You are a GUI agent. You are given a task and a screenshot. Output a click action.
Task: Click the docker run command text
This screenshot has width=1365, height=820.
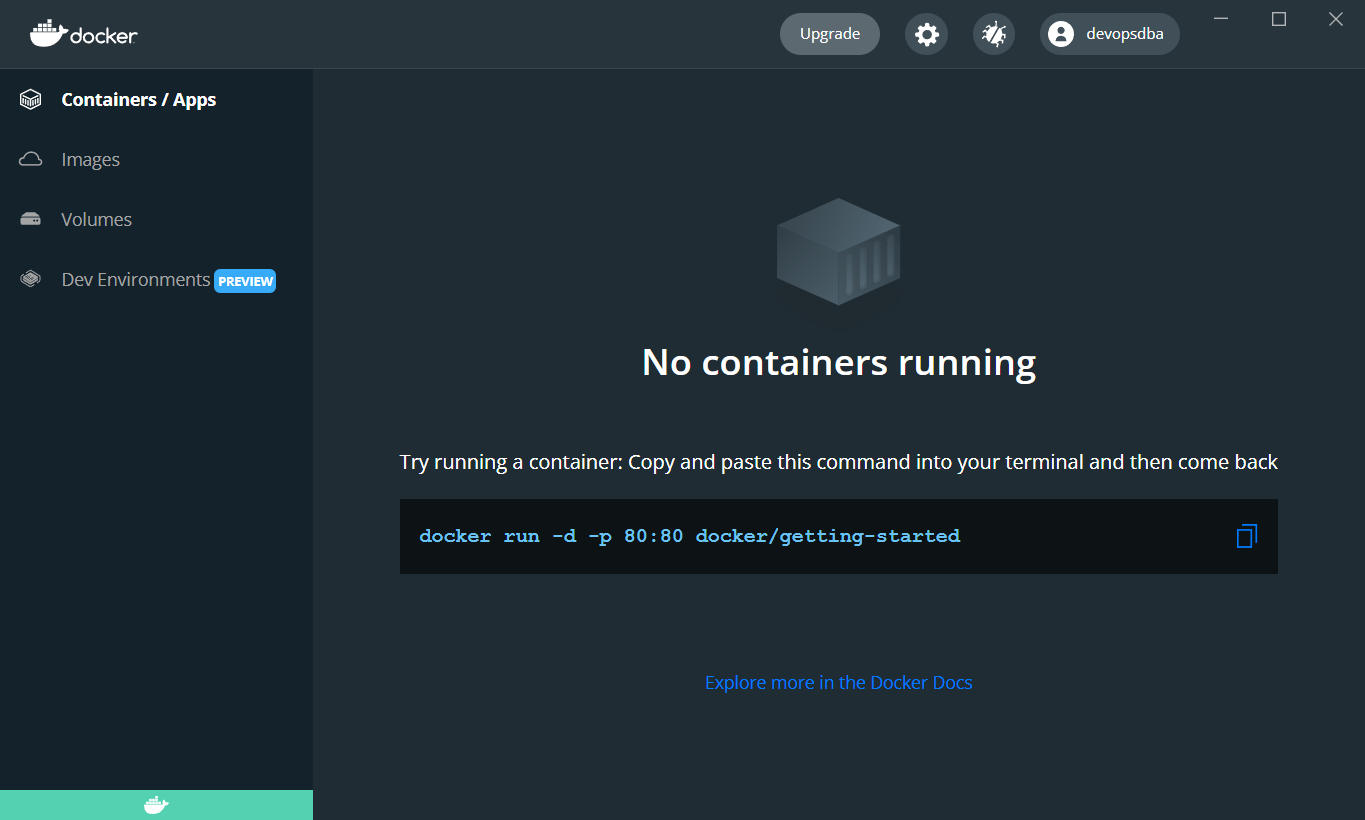pyautogui.click(x=689, y=536)
